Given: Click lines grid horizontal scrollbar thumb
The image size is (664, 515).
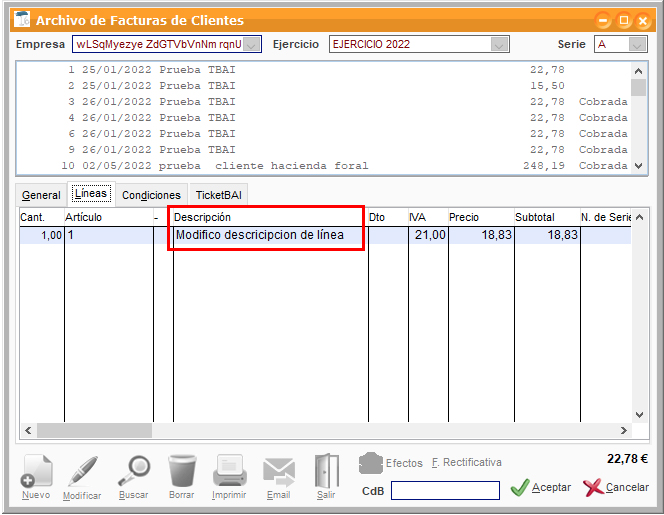Looking at the screenshot, I should [94, 431].
